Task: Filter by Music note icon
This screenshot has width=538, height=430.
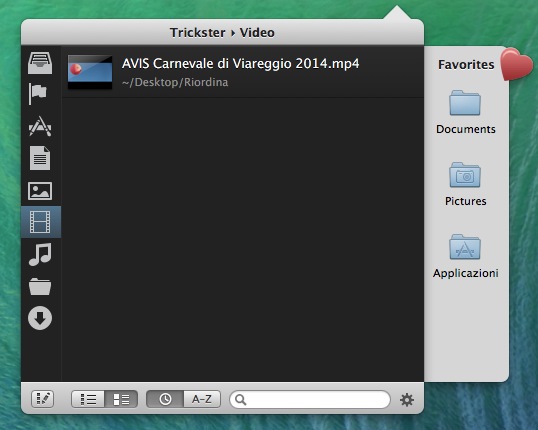Action: [40, 254]
